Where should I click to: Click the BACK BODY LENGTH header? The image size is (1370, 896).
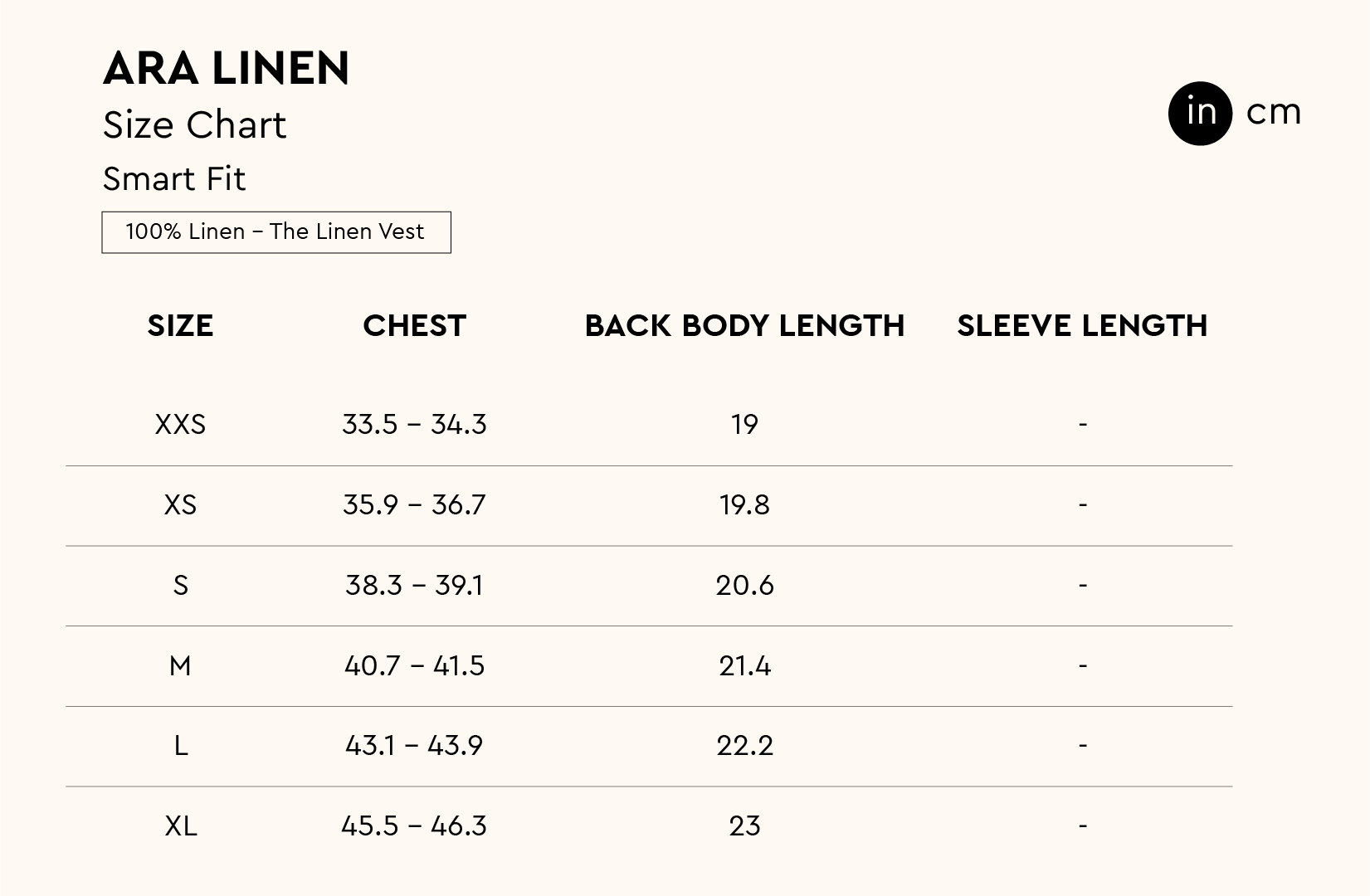(x=744, y=326)
